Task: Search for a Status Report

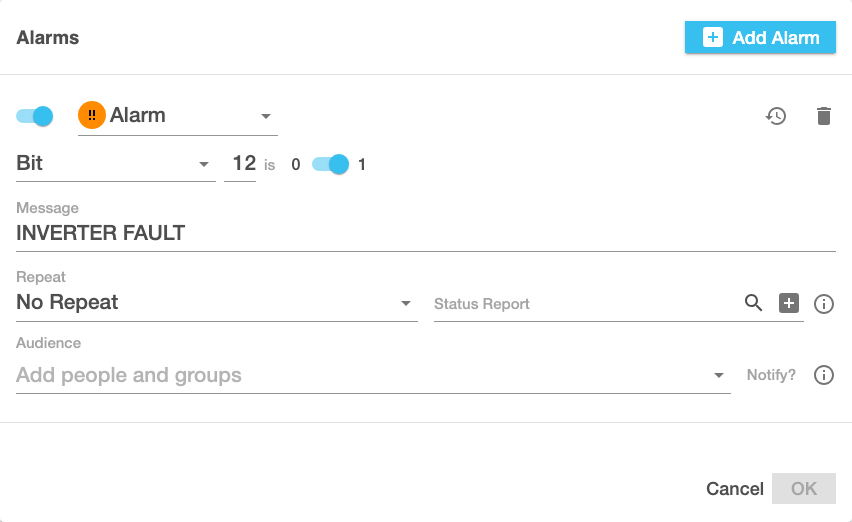Action: click(754, 303)
